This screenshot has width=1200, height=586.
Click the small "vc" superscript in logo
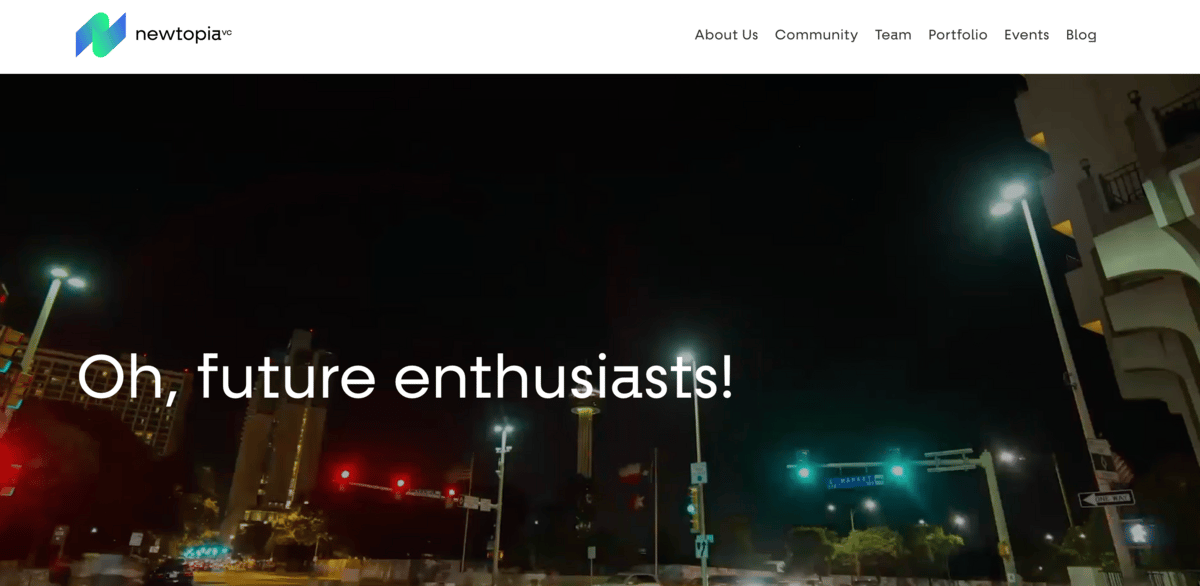click(227, 31)
